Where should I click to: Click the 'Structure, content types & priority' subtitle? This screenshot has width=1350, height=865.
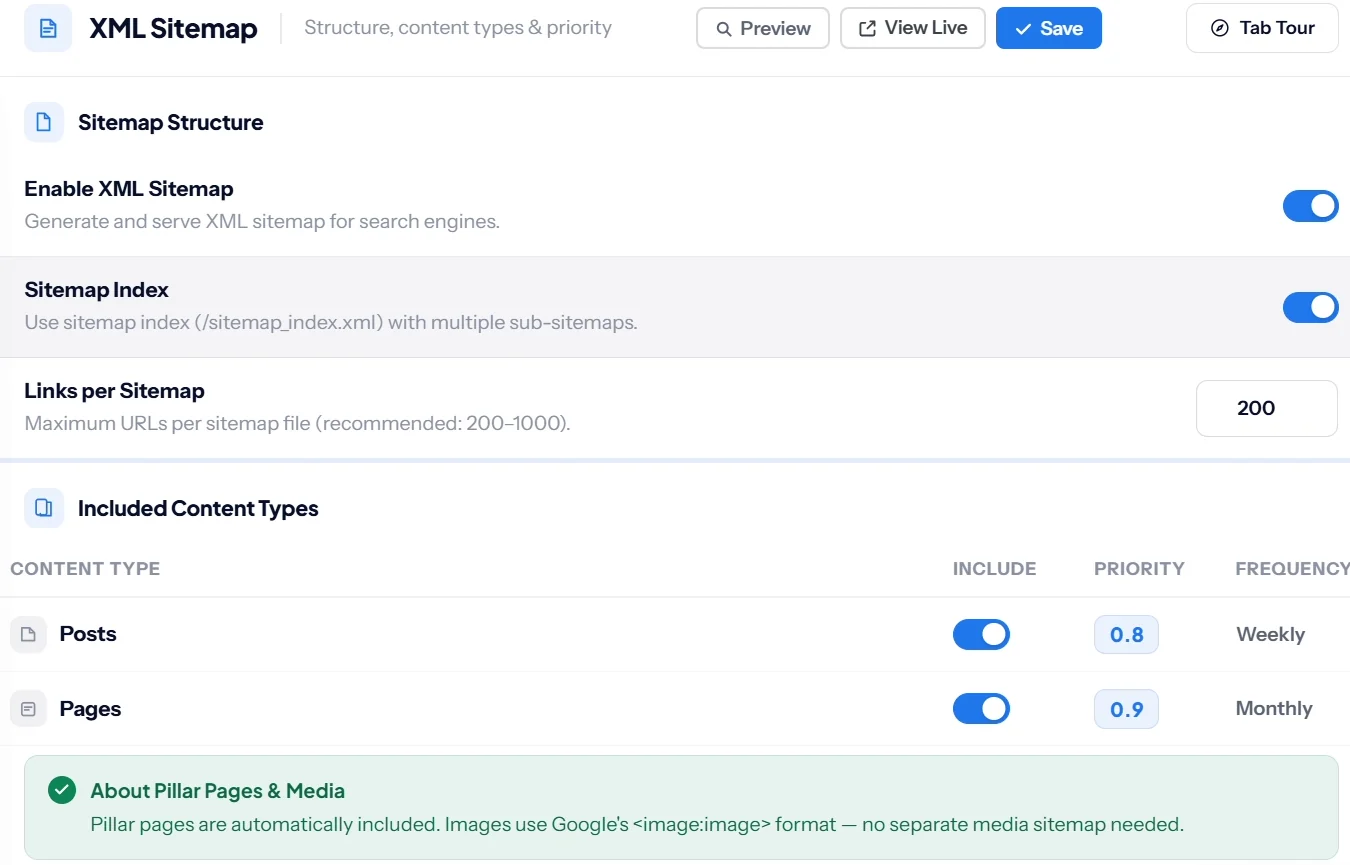[458, 28]
